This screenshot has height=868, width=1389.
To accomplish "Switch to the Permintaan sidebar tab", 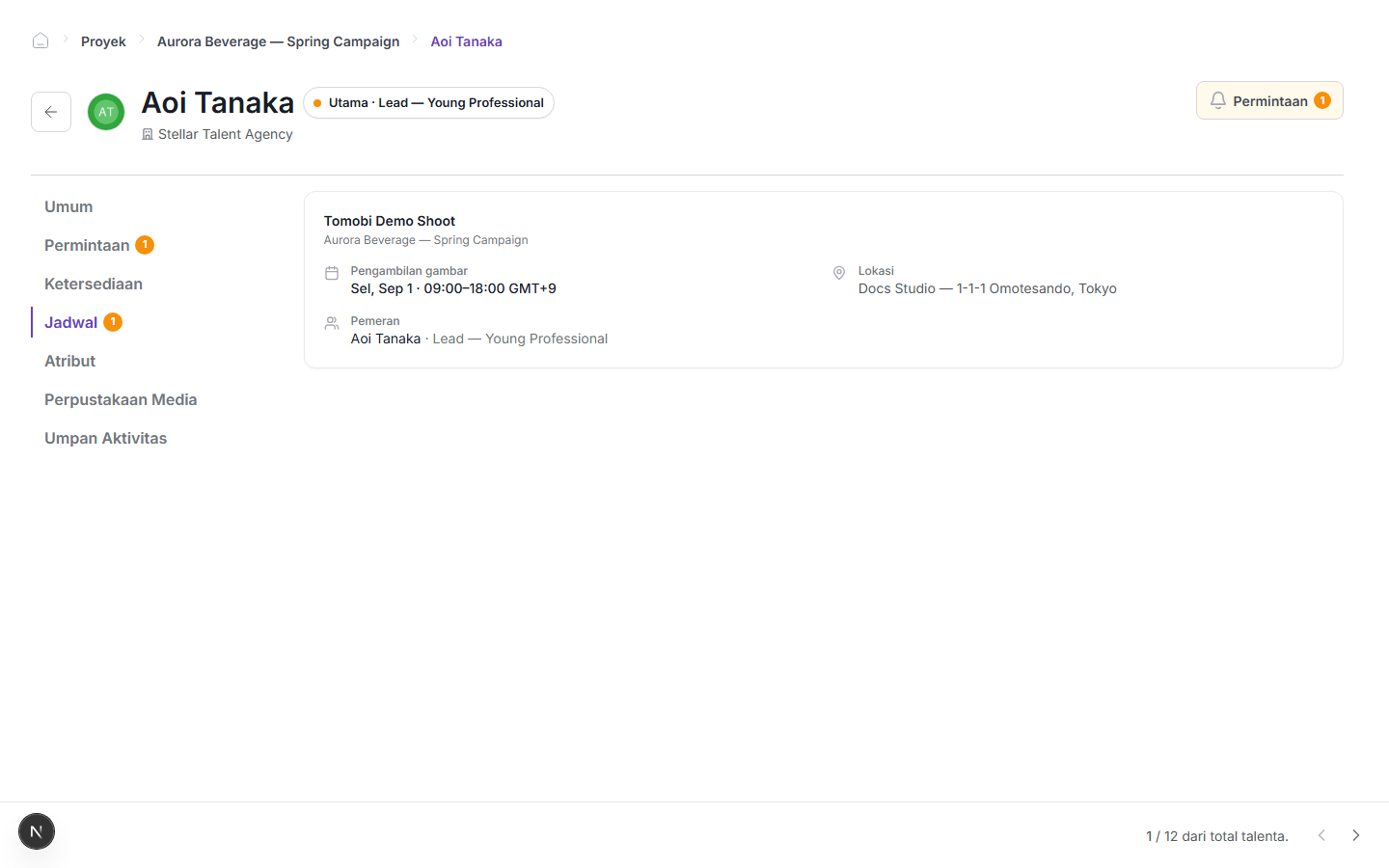I will click(87, 245).
